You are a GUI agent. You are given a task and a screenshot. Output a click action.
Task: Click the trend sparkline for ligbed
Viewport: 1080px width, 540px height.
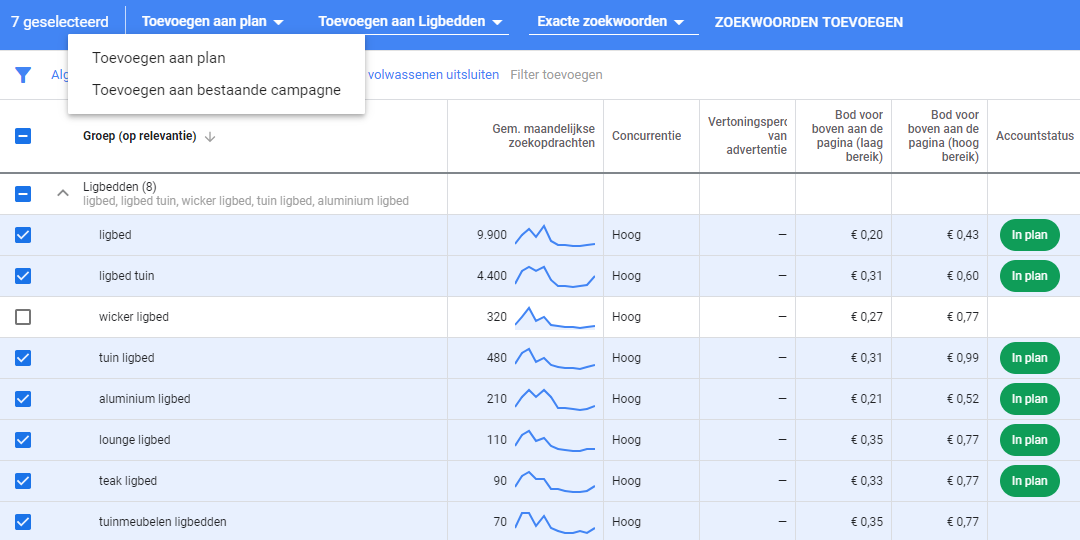click(x=555, y=235)
